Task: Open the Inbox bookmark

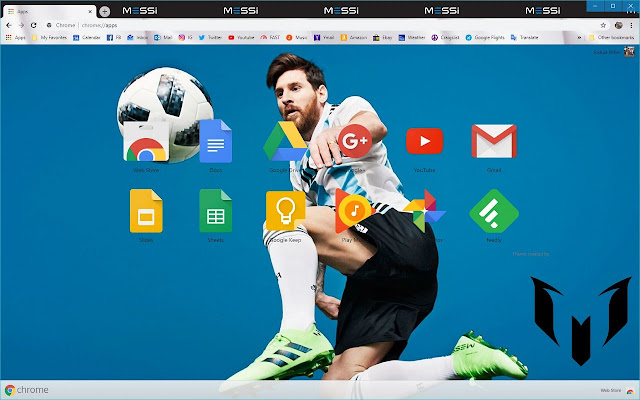Action: pos(137,38)
